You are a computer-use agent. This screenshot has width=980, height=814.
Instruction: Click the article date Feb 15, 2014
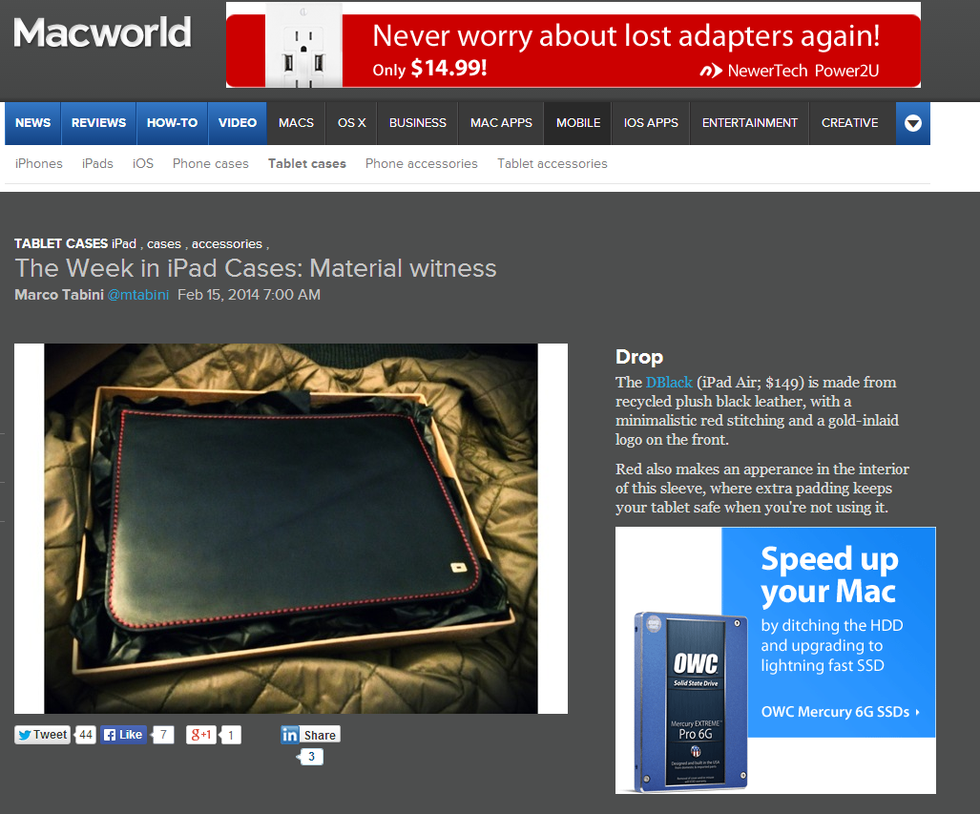pos(249,295)
